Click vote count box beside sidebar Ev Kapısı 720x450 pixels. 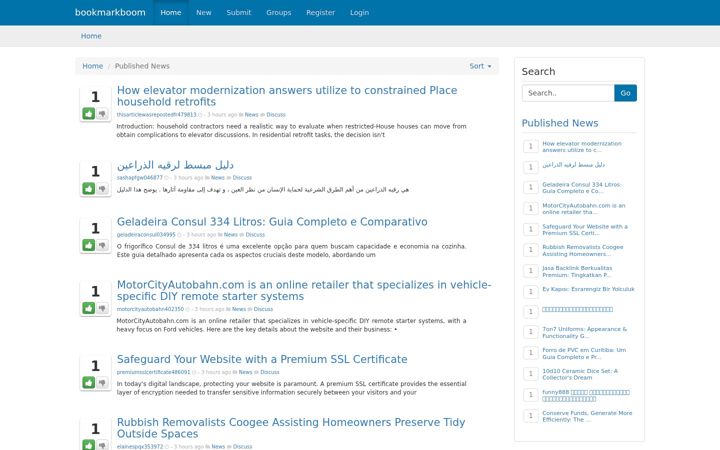531,292
